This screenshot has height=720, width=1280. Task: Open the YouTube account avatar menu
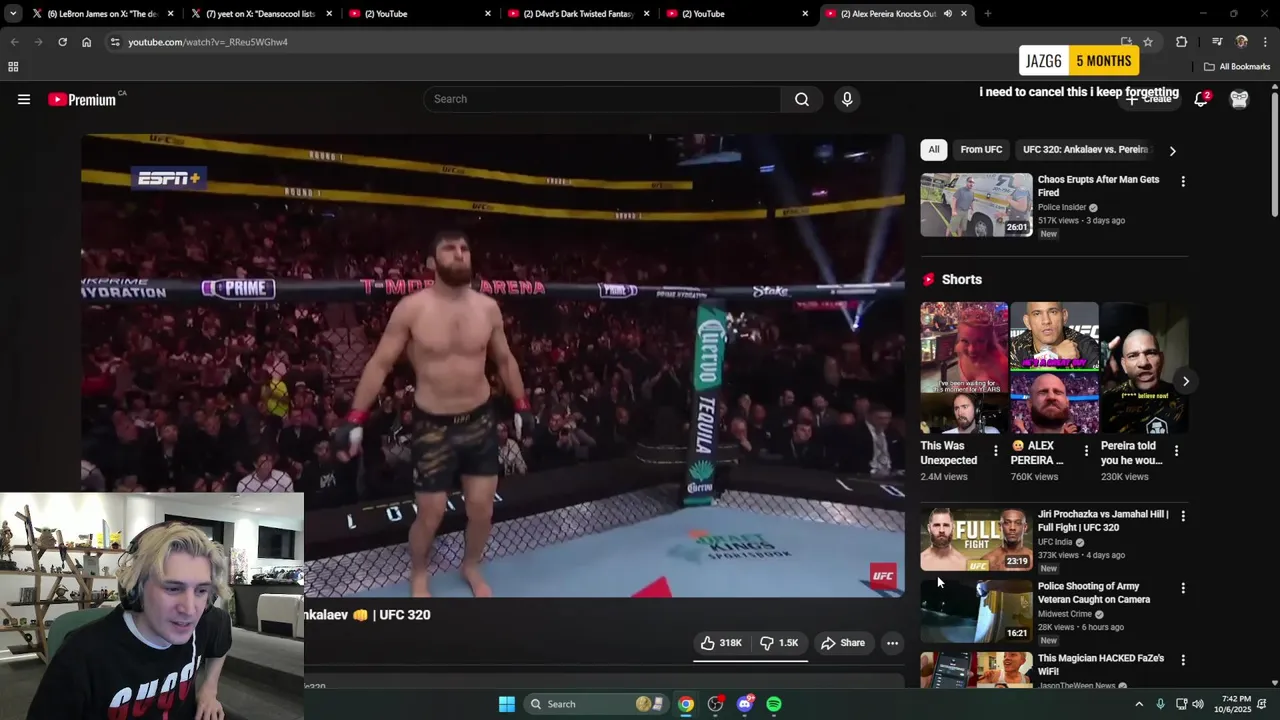[x=1239, y=99]
